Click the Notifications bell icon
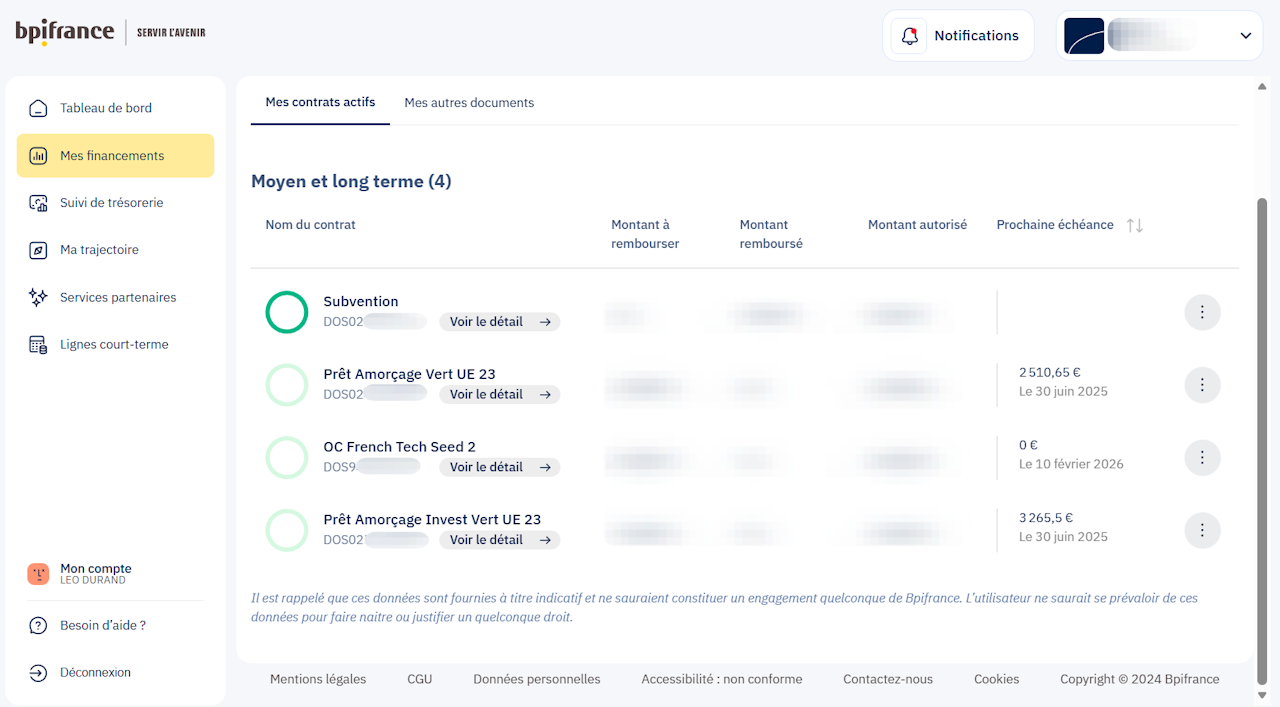This screenshot has height=707, width=1280. coord(909,36)
